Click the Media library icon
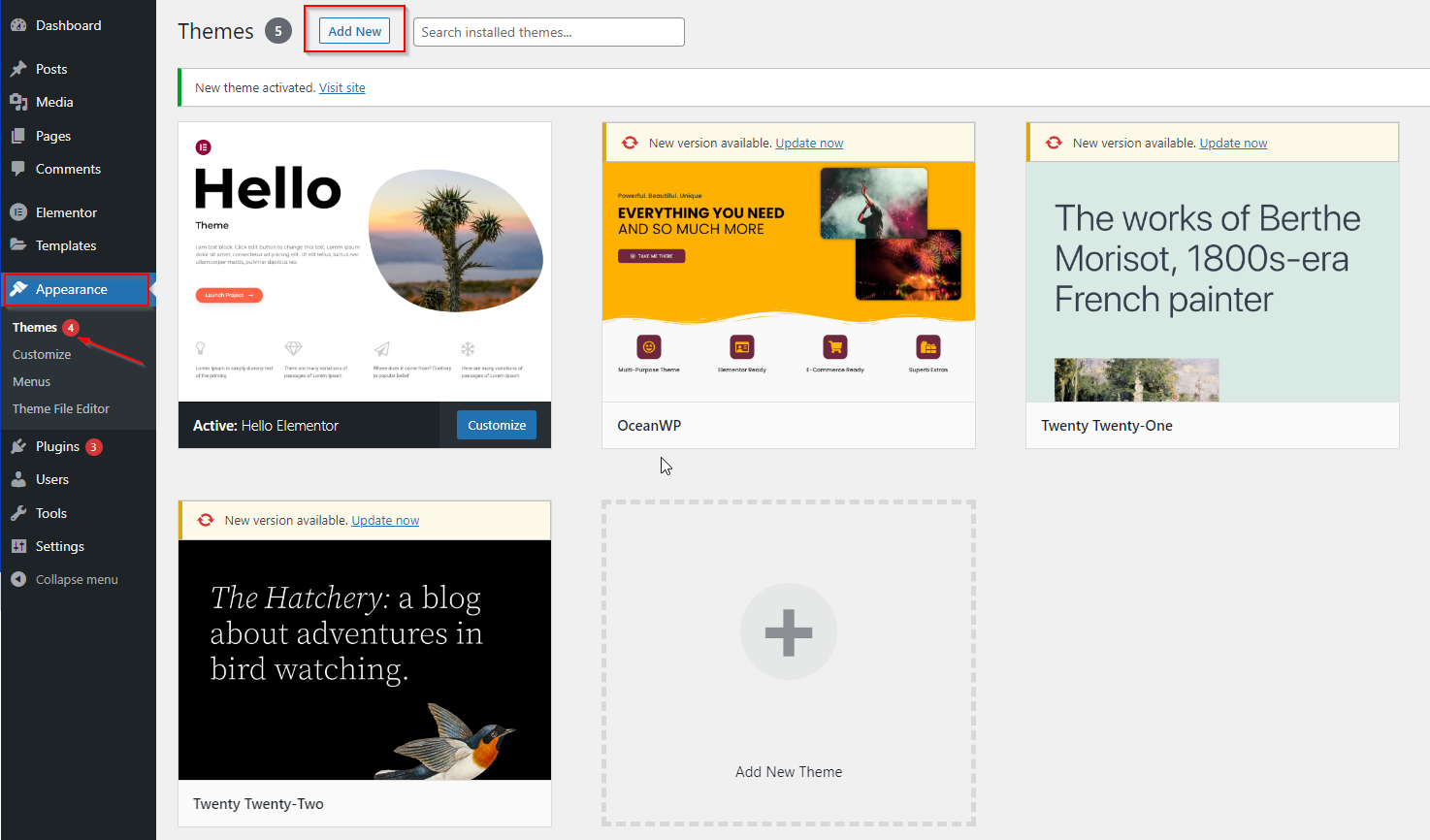The width and height of the screenshot is (1430, 840). pyautogui.click(x=18, y=102)
